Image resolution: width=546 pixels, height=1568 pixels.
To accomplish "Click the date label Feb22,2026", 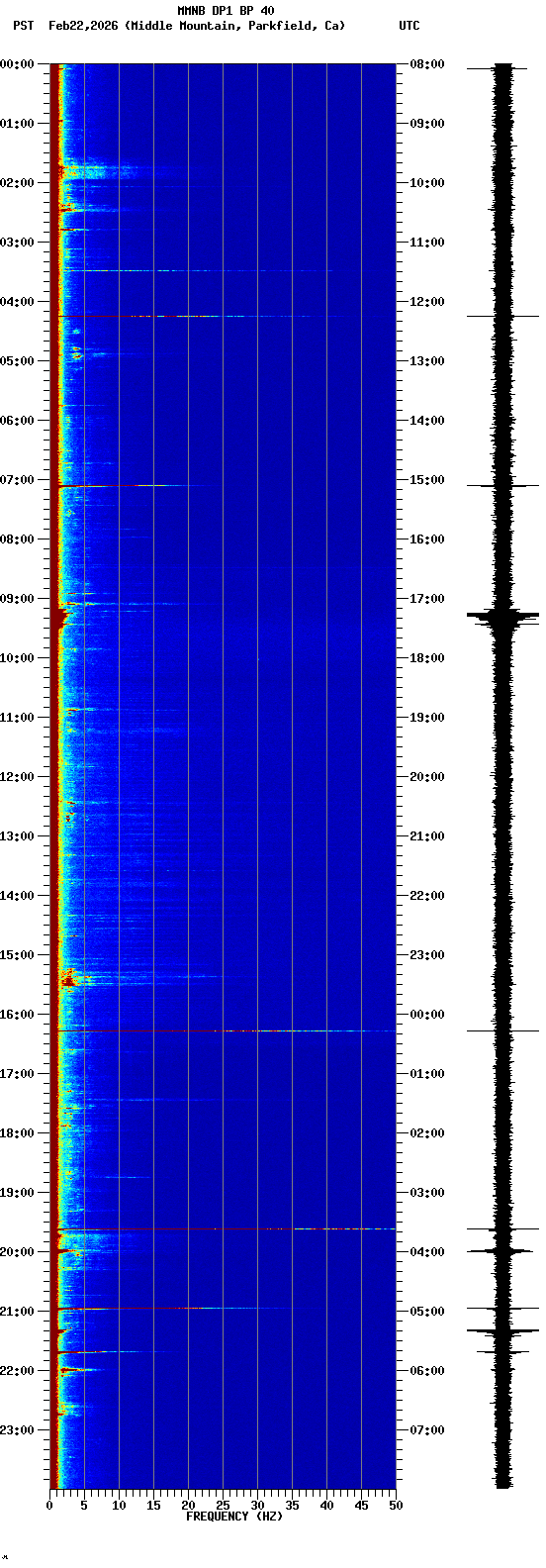I will tap(83, 26).
